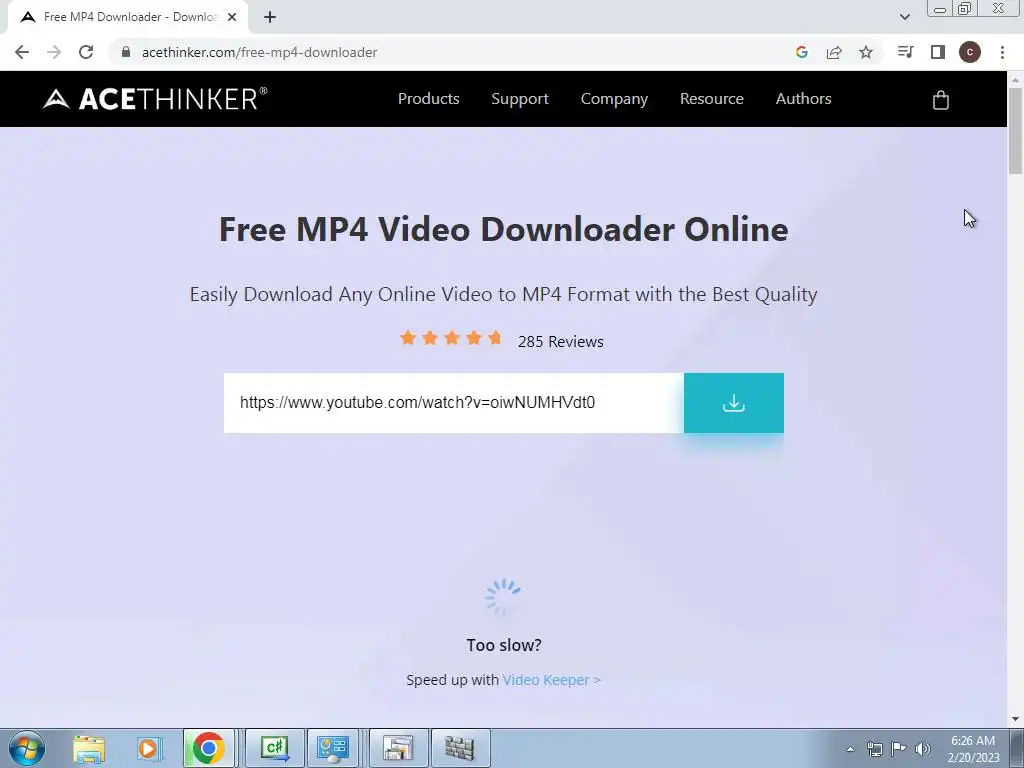Bookmark this page with star icon
The height and width of the screenshot is (768, 1024).
[x=866, y=52]
